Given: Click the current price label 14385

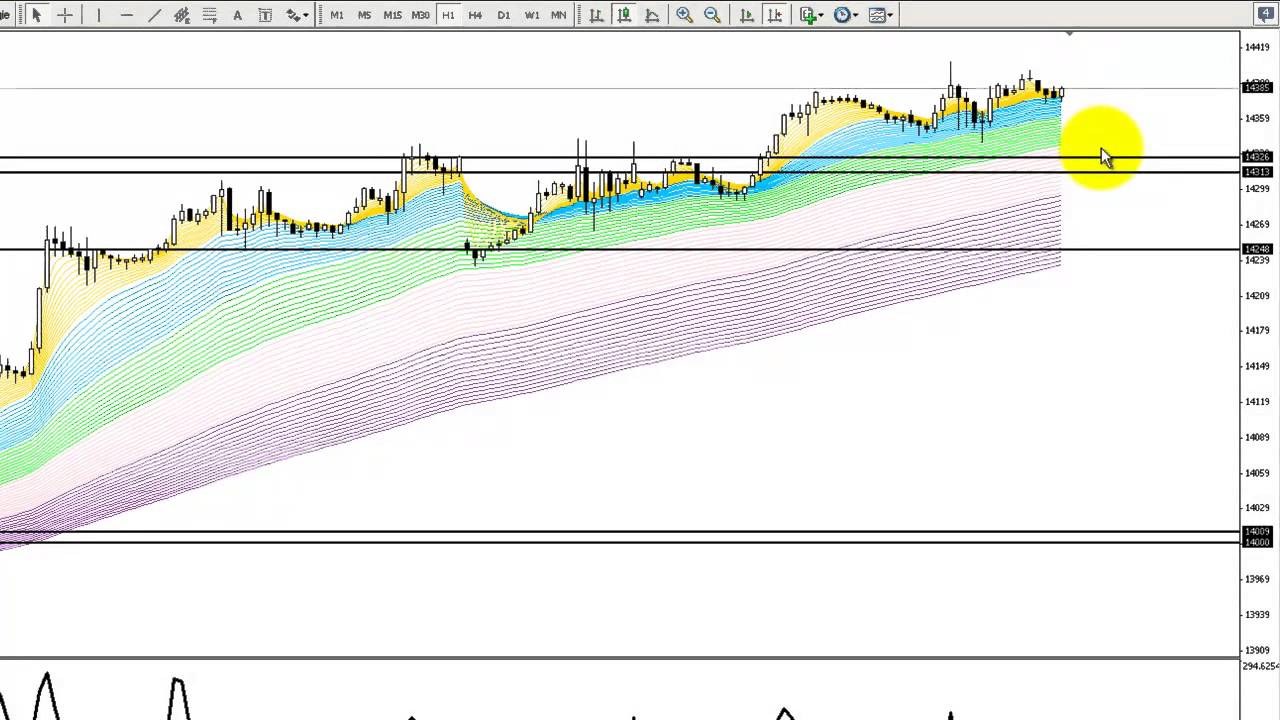Looking at the screenshot, I should (1257, 88).
